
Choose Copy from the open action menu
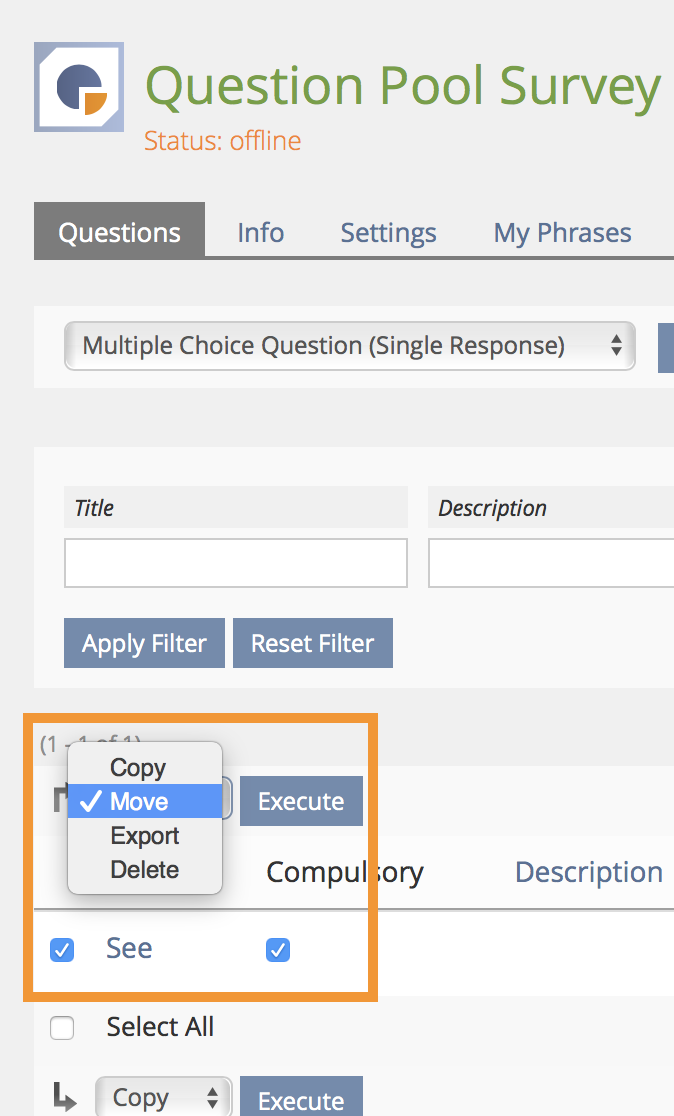coord(138,768)
